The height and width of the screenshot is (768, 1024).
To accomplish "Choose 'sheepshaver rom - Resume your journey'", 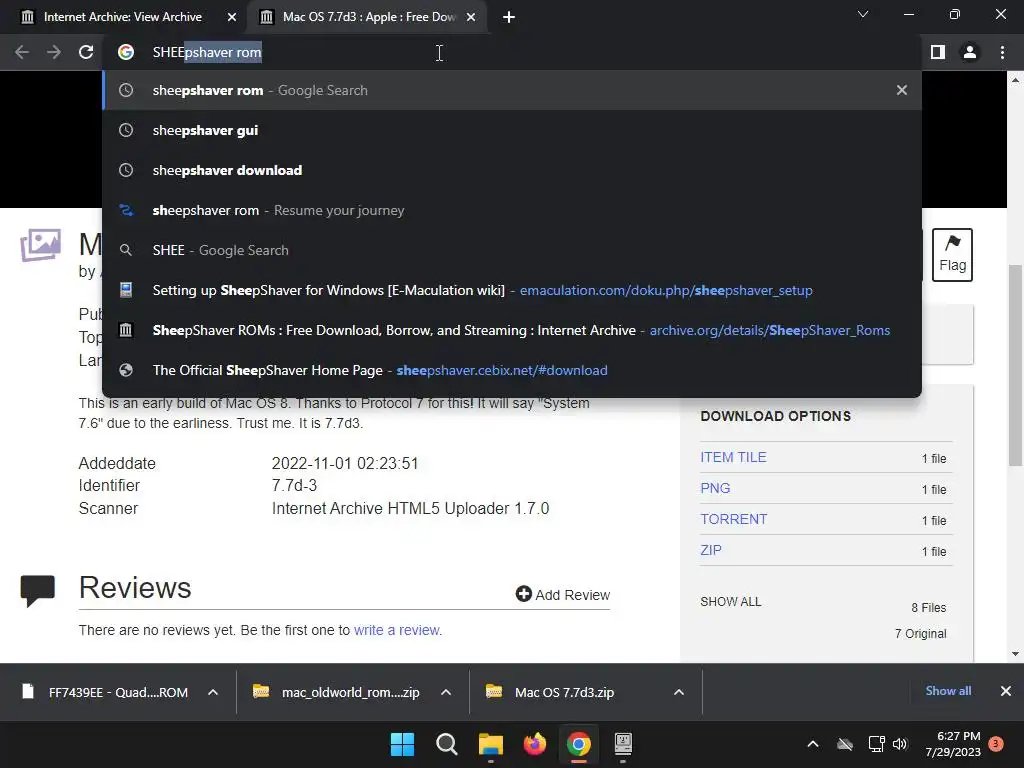I will 512,210.
